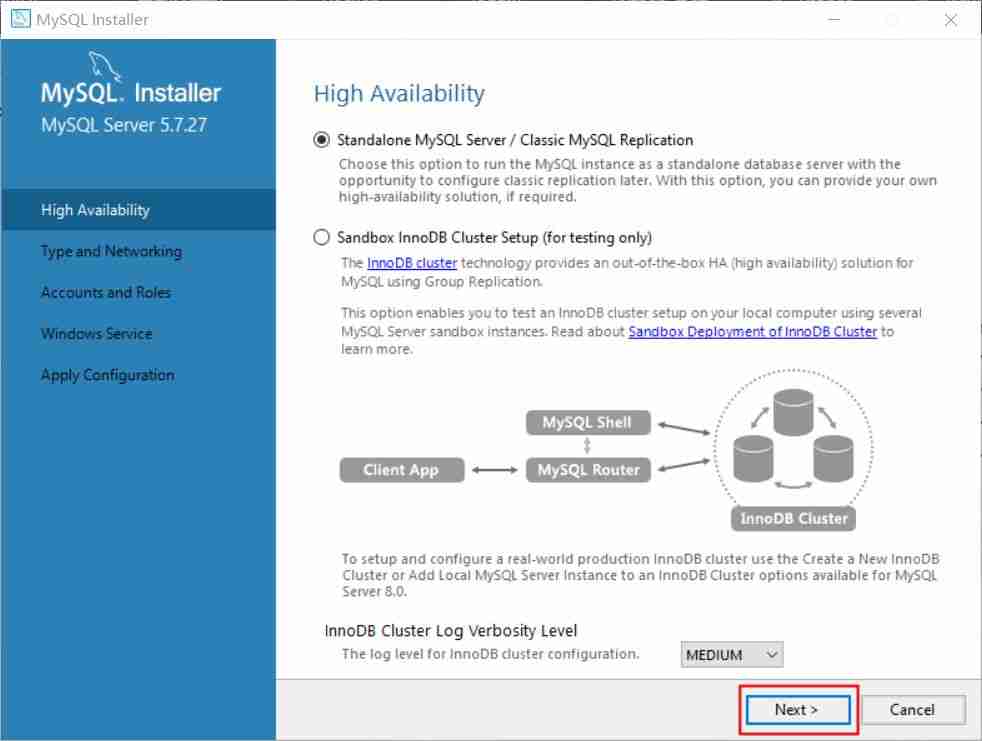Click the MySQL Router box in diagram
982x741 pixels.
tap(588, 470)
